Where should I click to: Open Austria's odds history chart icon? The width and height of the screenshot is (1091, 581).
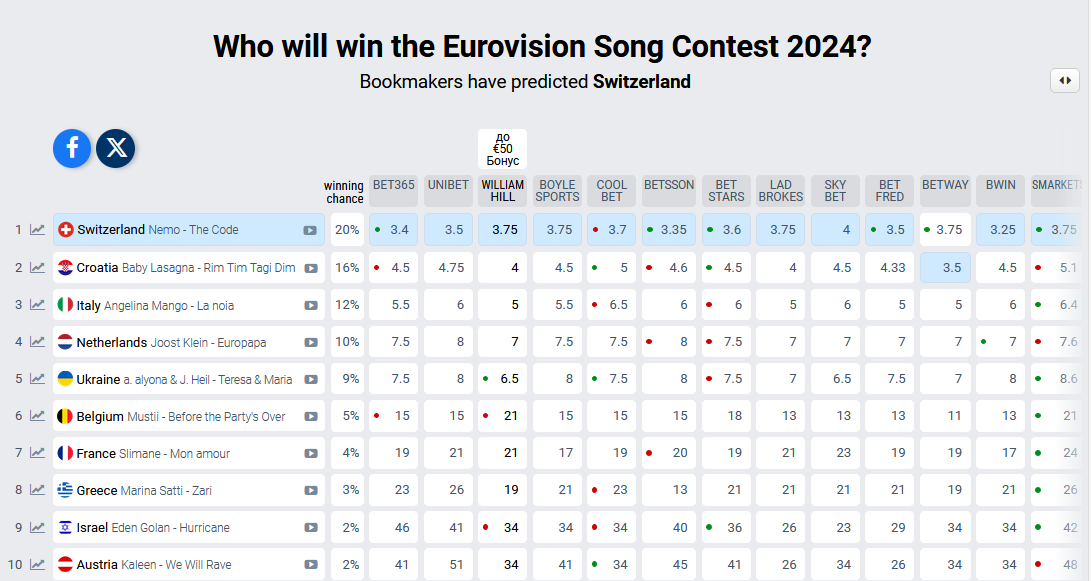(37, 564)
